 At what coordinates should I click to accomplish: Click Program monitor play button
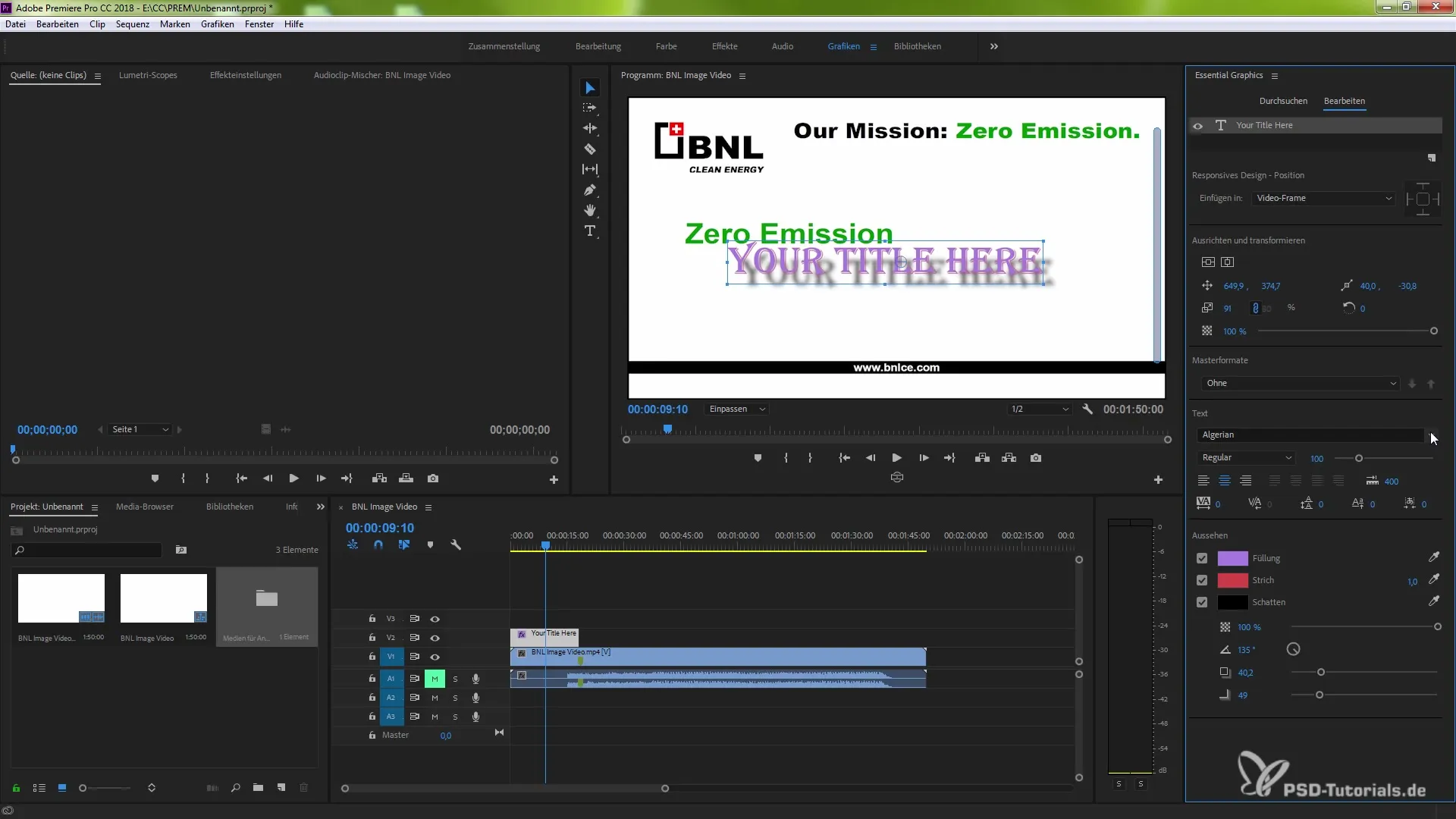click(x=896, y=458)
